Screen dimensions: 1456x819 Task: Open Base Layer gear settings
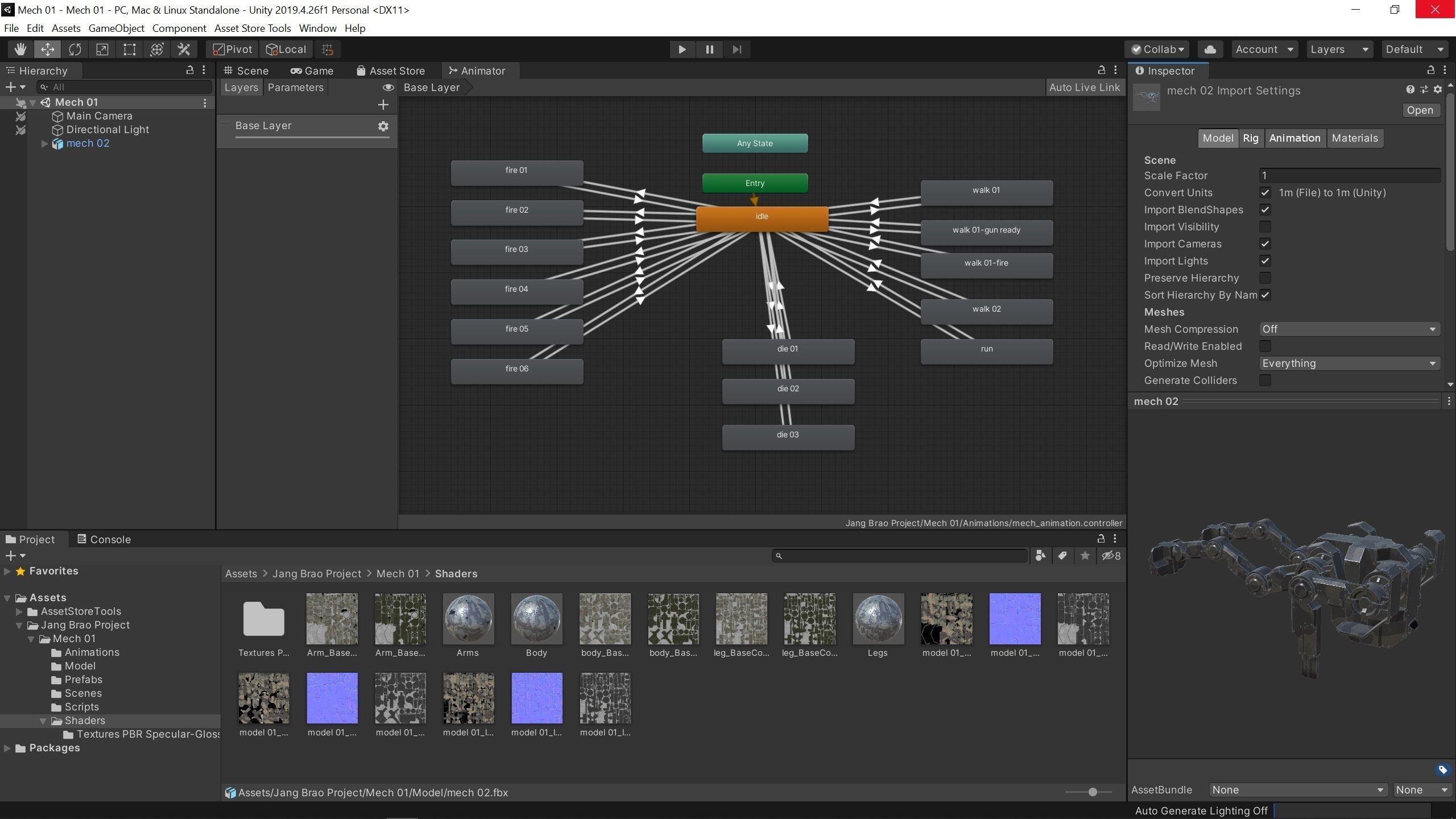pyautogui.click(x=383, y=126)
